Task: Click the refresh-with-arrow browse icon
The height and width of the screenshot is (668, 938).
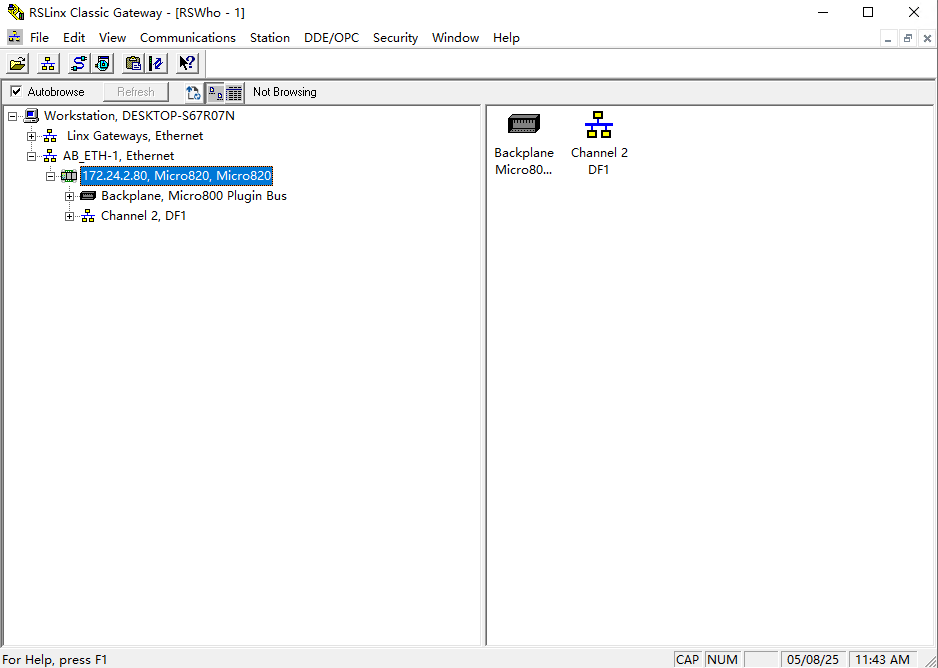Action: tap(193, 93)
